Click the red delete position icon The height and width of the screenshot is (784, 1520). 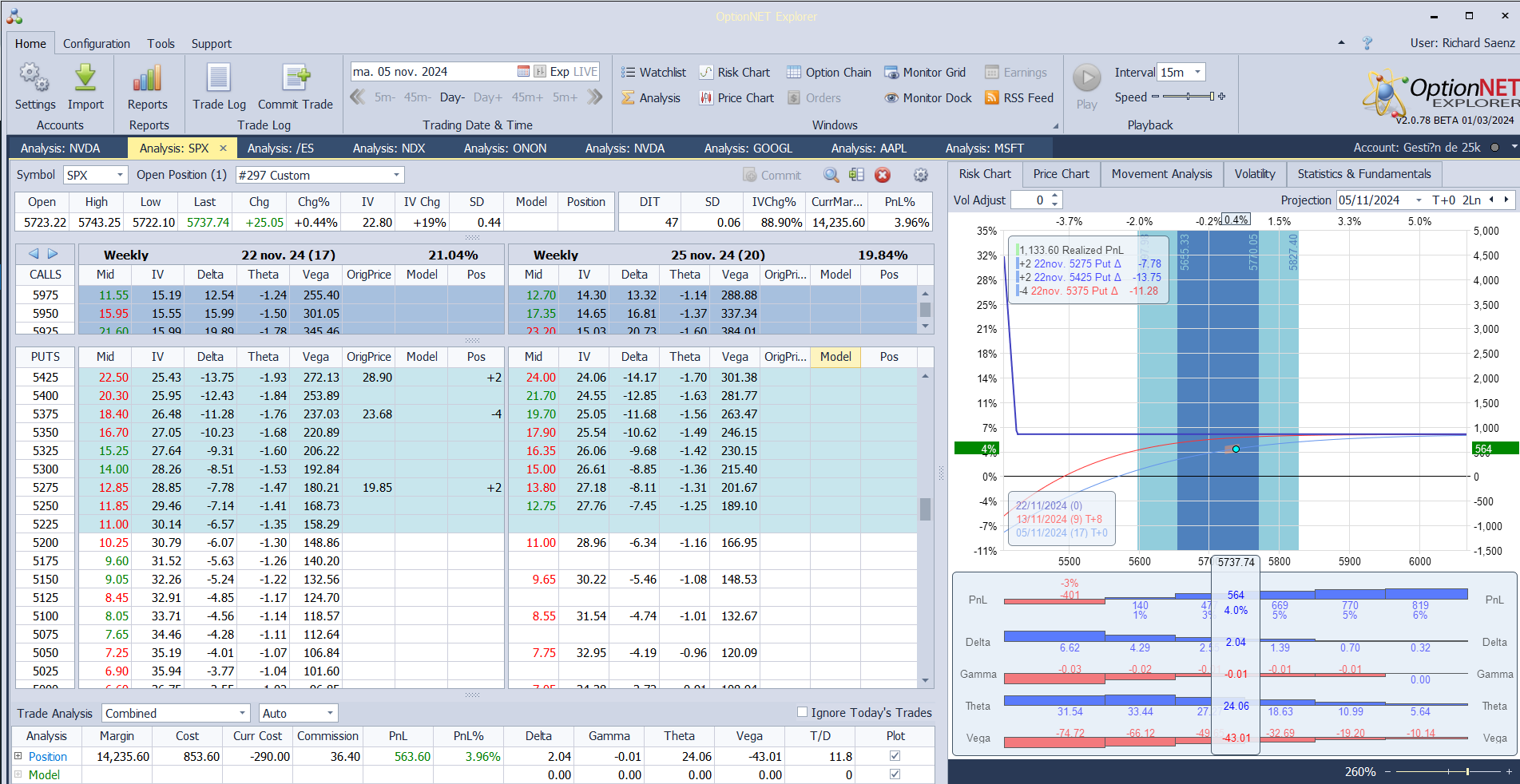pos(883,176)
